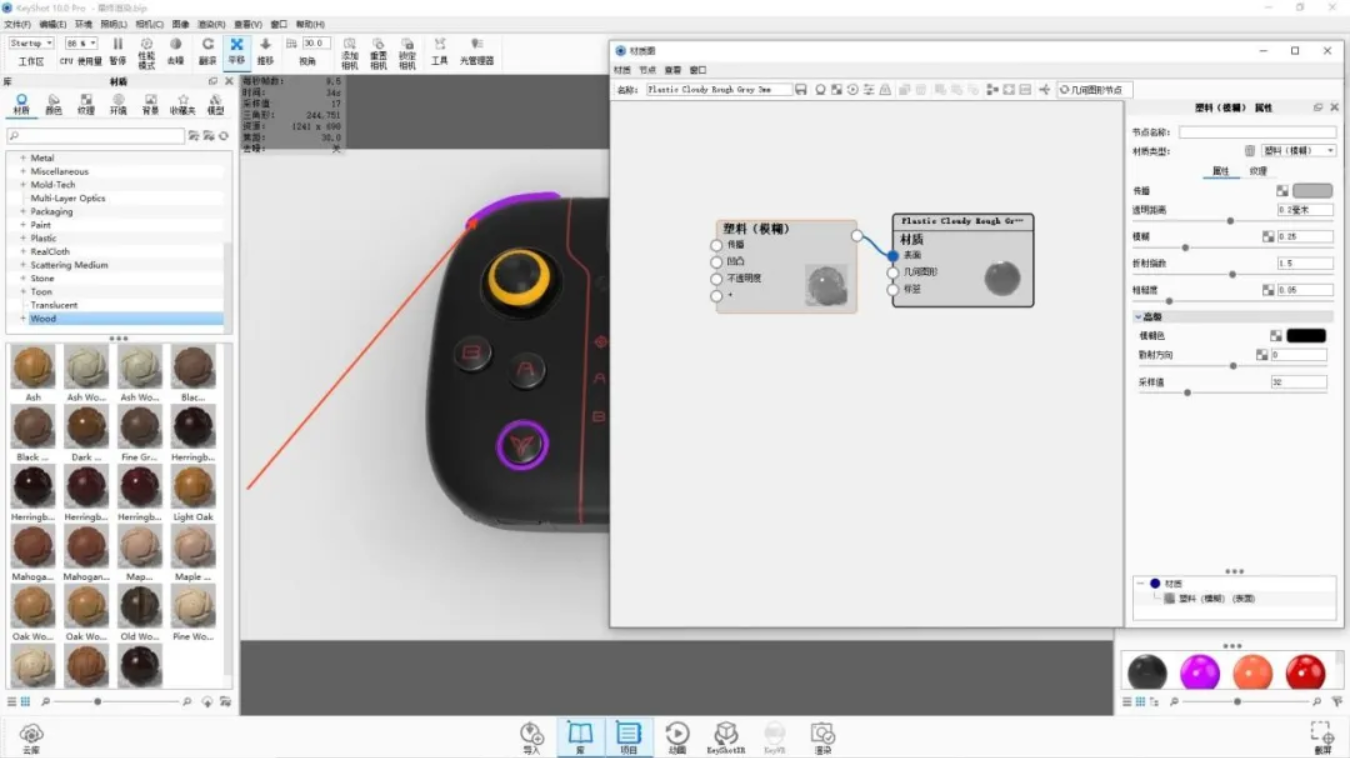Expand the Metal folder in library tree
This screenshot has height=758, width=1350.
point(23,158)
